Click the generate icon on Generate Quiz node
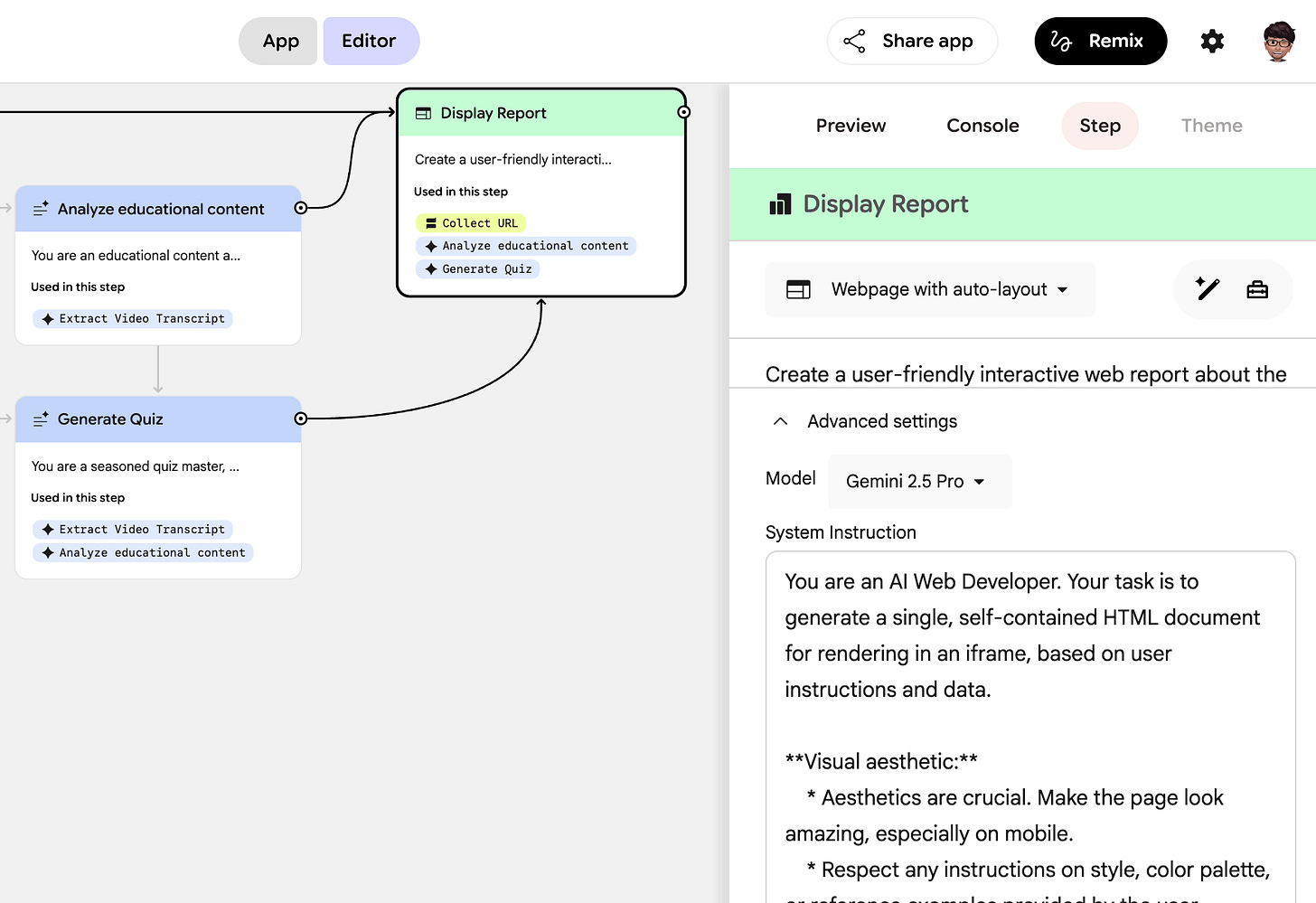This screenshot has width=1316, height=903. (41, 419)
